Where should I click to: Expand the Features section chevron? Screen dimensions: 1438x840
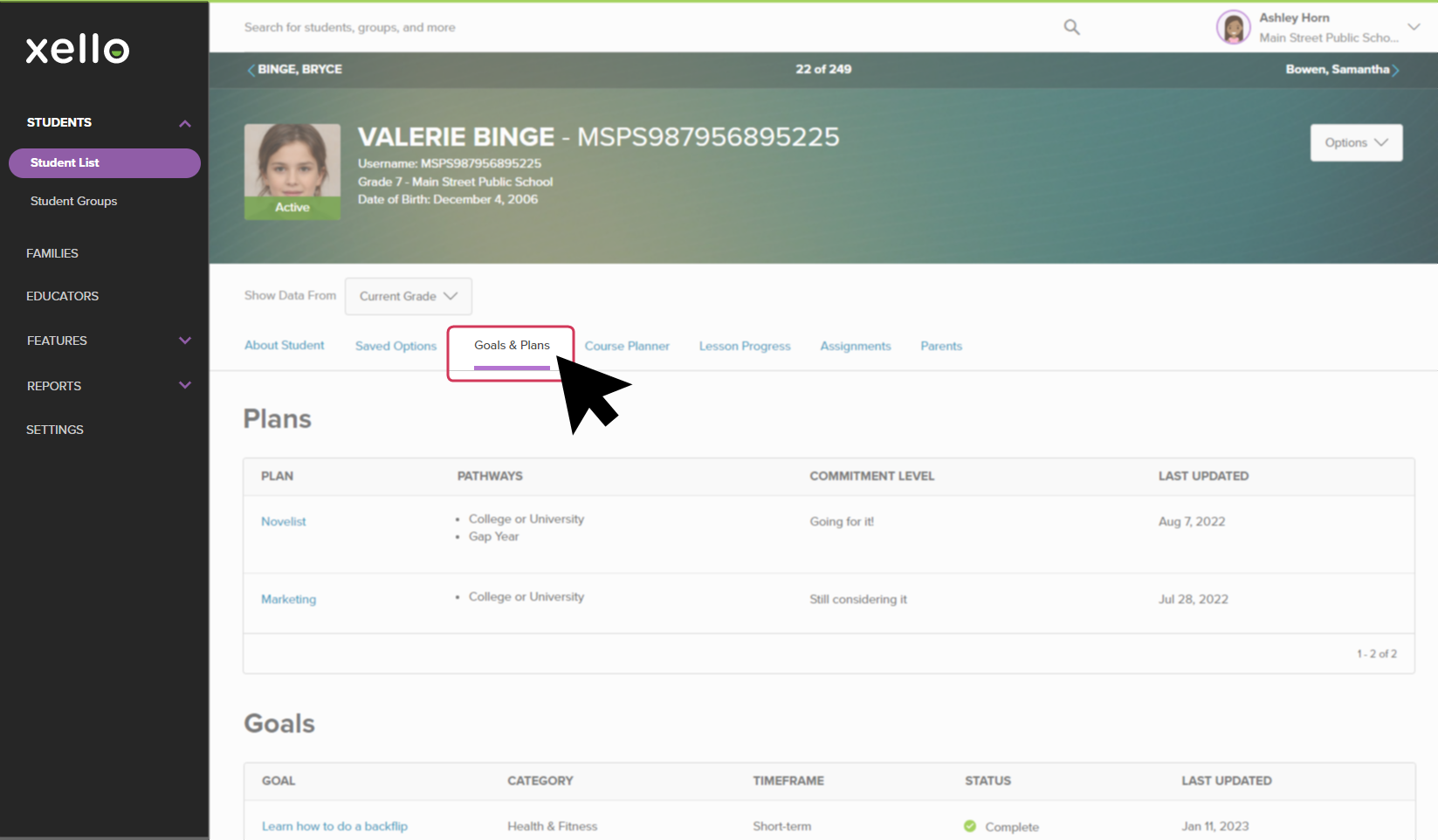[x=185, y=341]
